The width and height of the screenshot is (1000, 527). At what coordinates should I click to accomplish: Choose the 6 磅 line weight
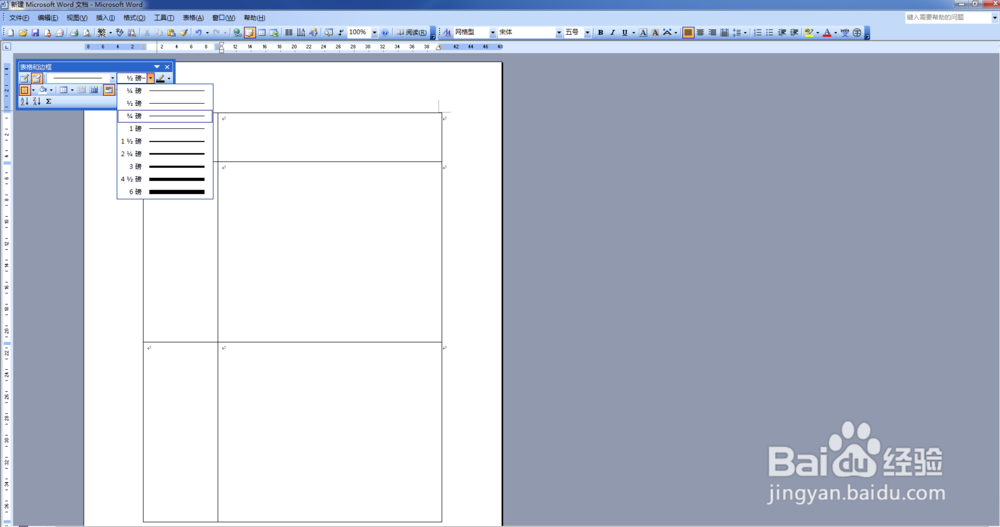[165, 192]
